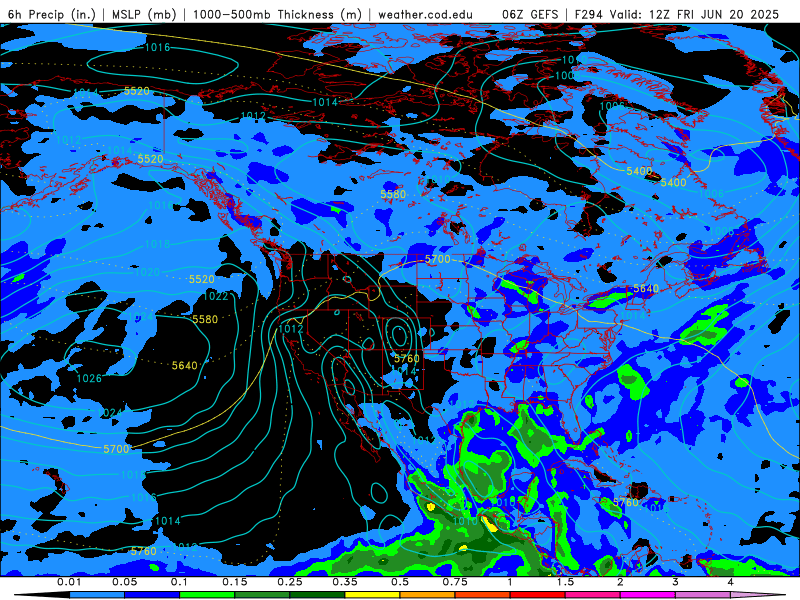Select the dark blue 0.05–0.1 legend swatch
This screenshot has height=600, width=800.
152,595
